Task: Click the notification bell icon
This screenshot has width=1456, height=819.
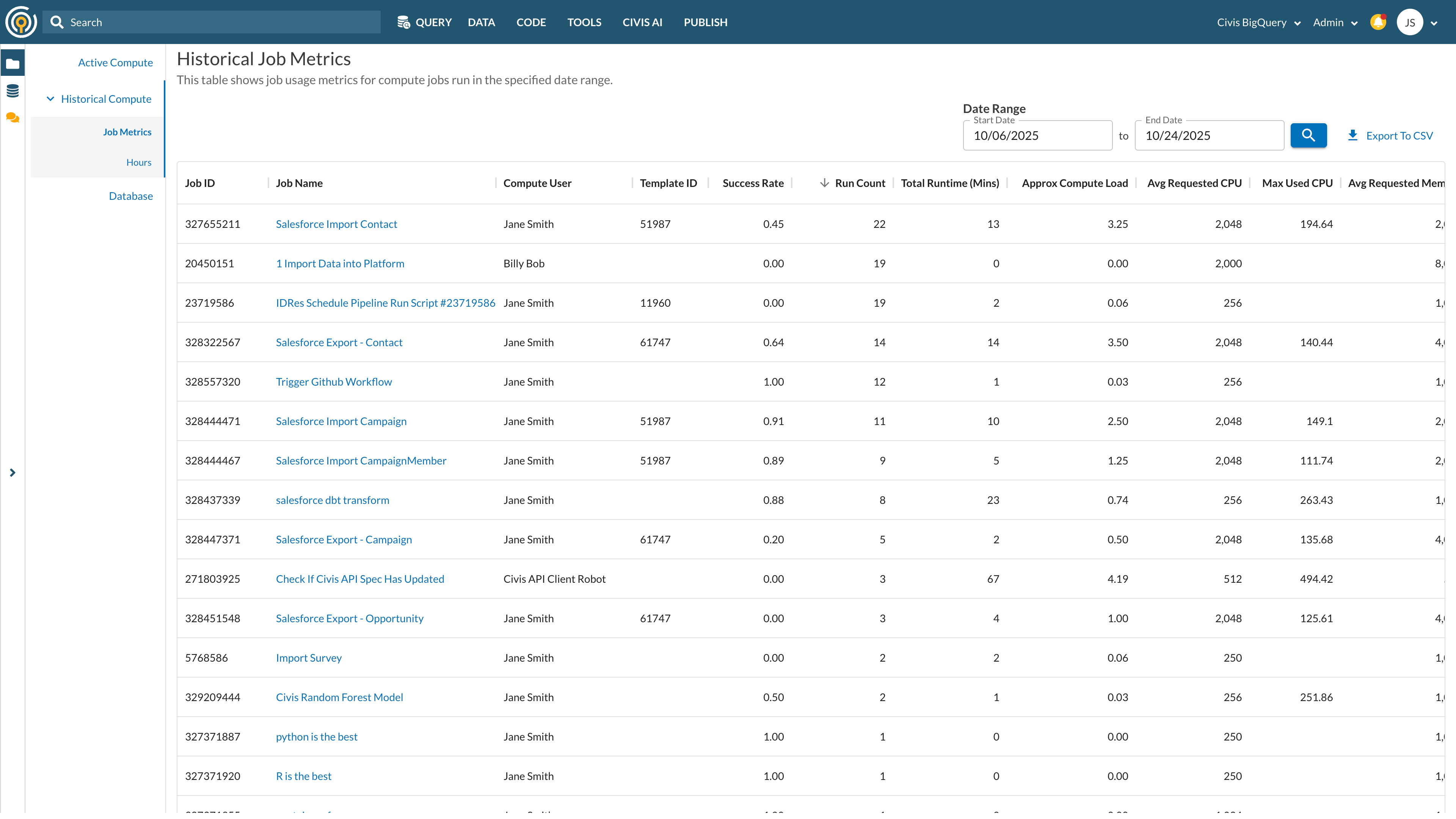Action: pos(1378,22)
